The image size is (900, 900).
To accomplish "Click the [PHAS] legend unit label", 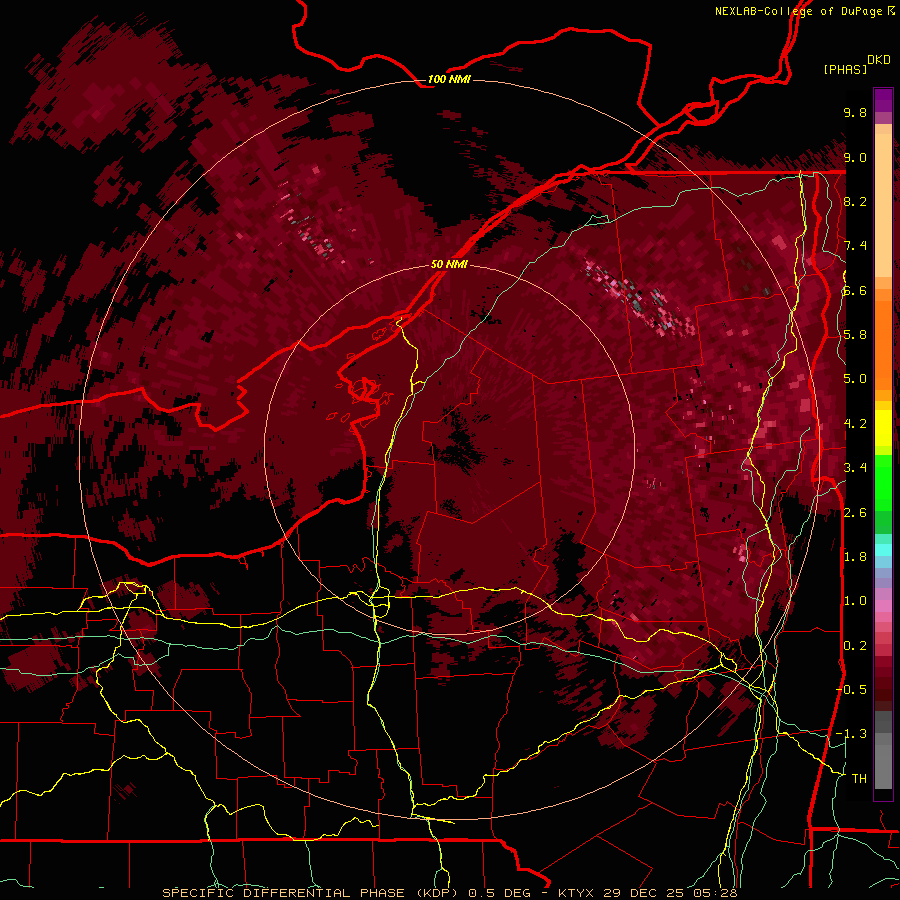I will 845,69.
